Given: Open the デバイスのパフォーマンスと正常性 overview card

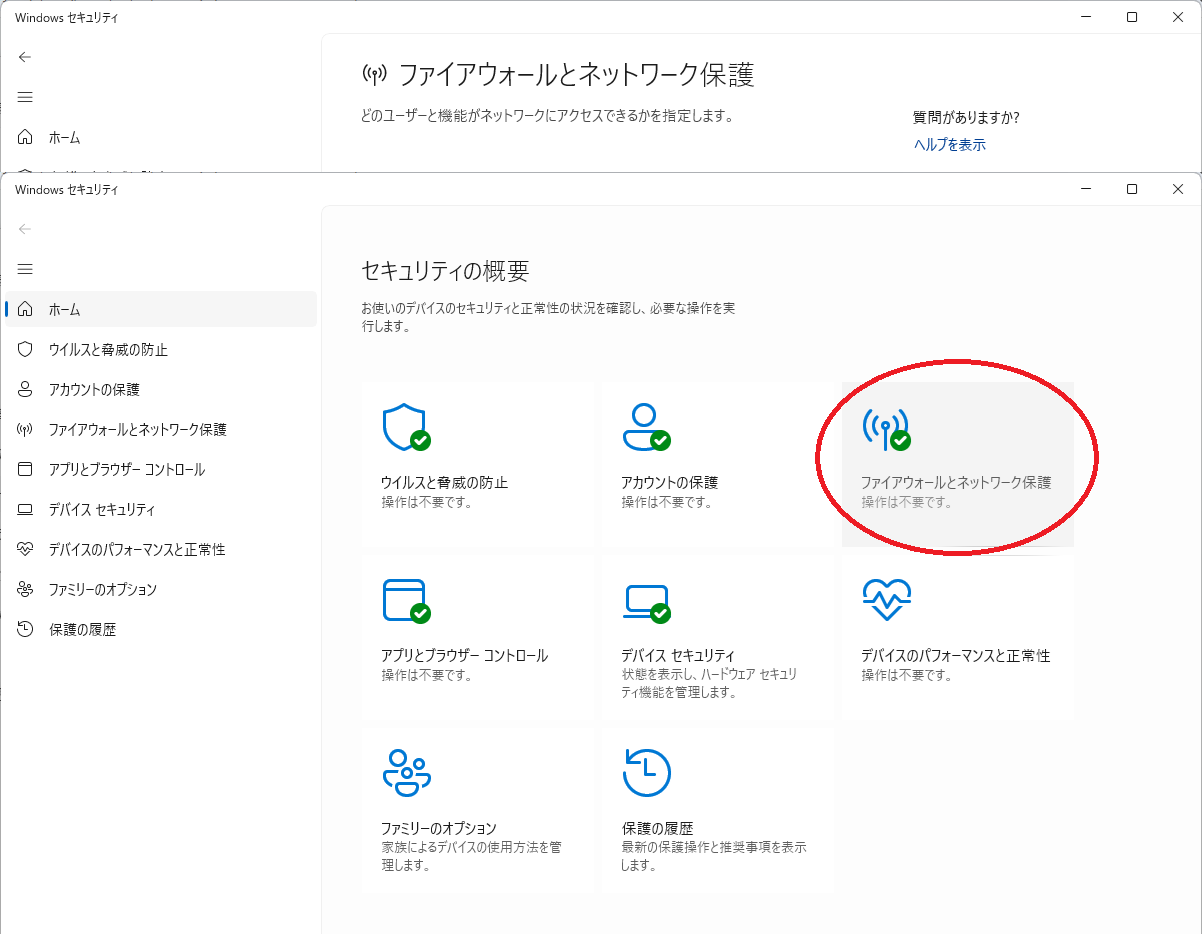Looking at the screenshot, I should tap(957, 639).
